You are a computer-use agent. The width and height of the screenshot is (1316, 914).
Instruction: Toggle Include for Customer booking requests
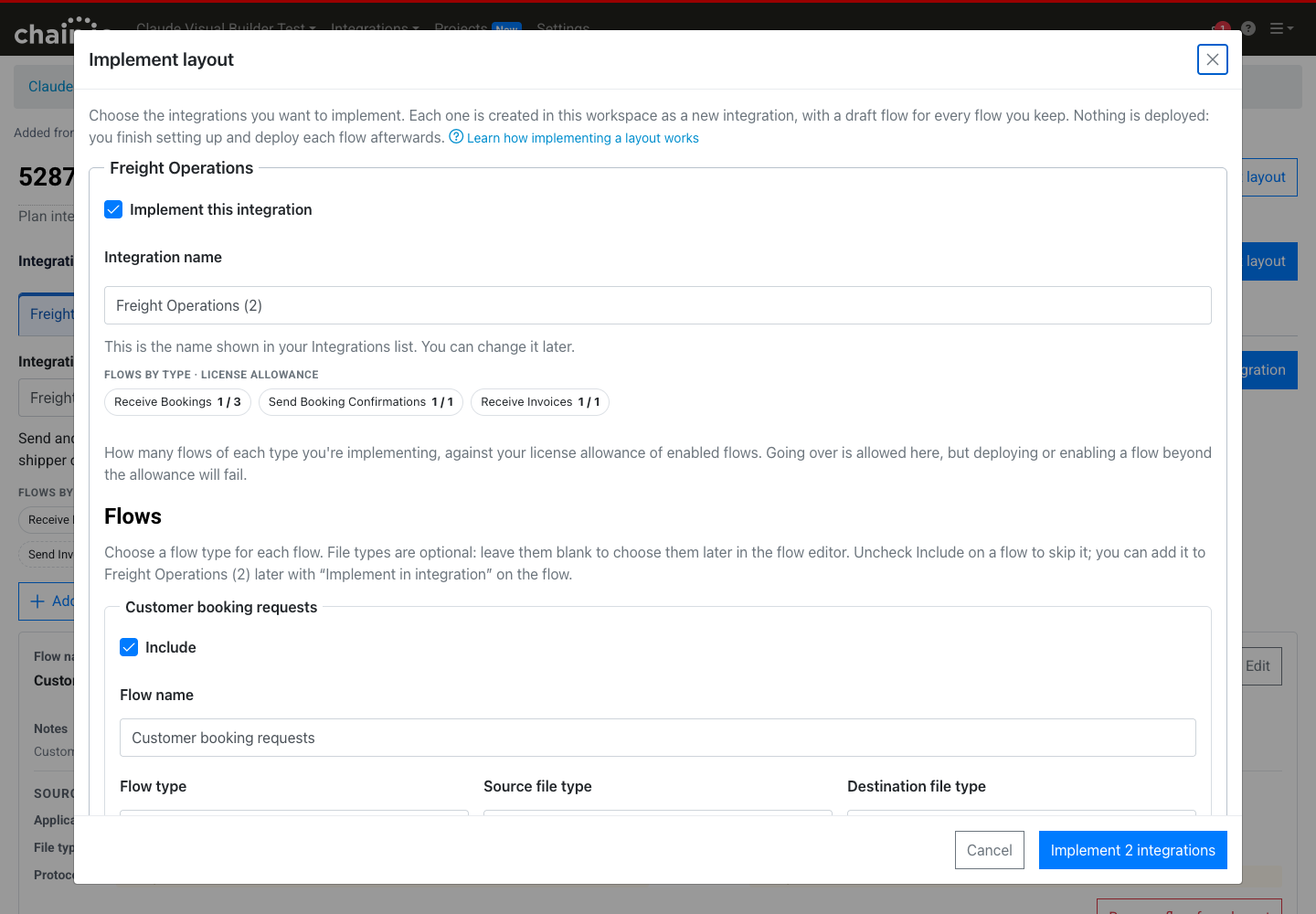[x=129, y=647]
